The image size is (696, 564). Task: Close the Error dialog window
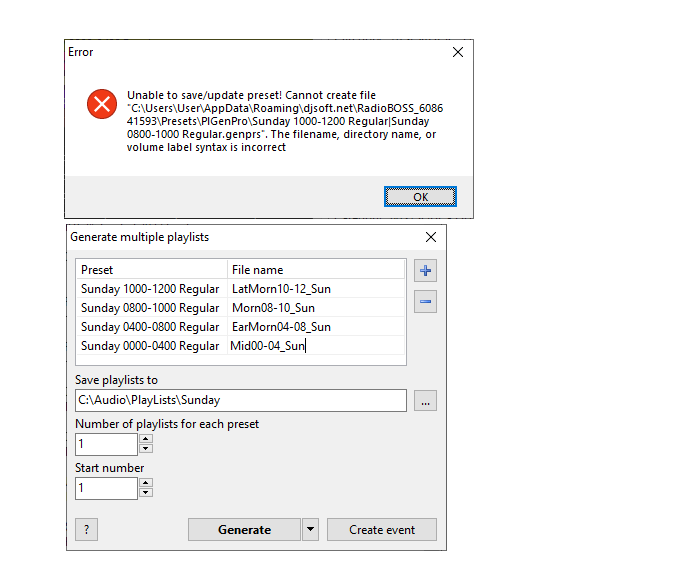[458, 52]
